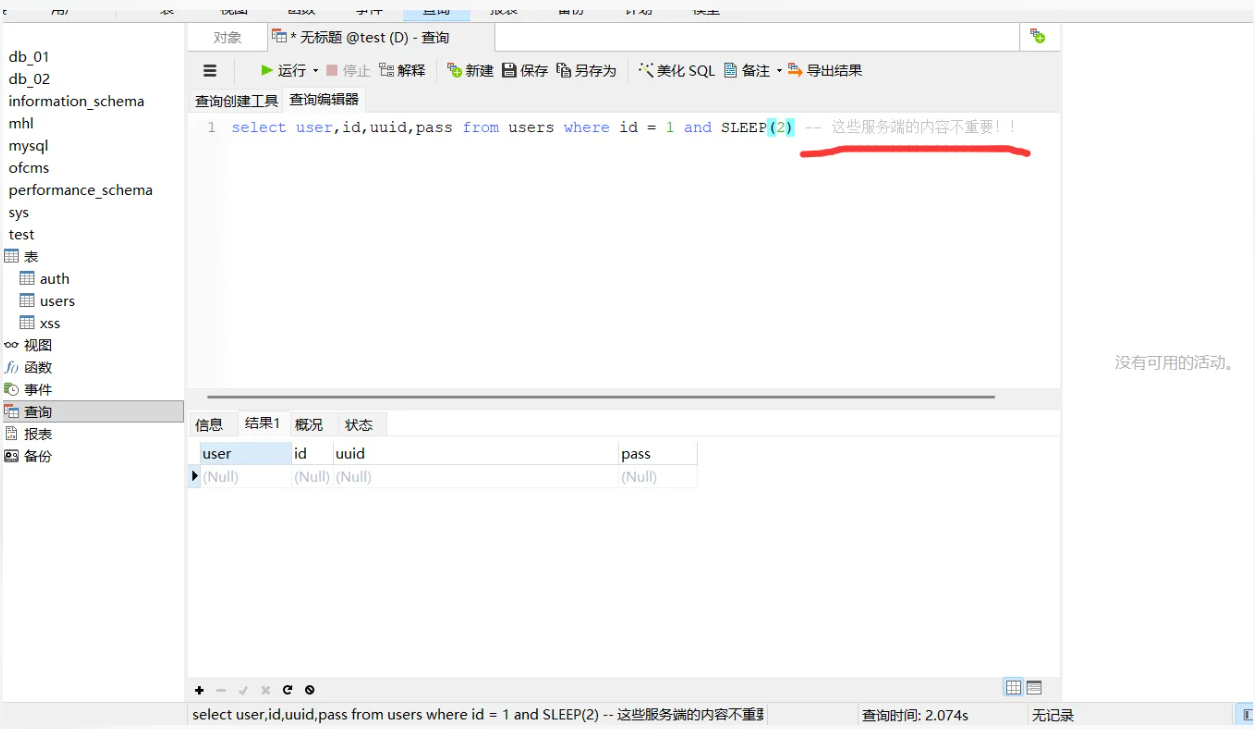Select the users table in sidebar

[56, 300]
